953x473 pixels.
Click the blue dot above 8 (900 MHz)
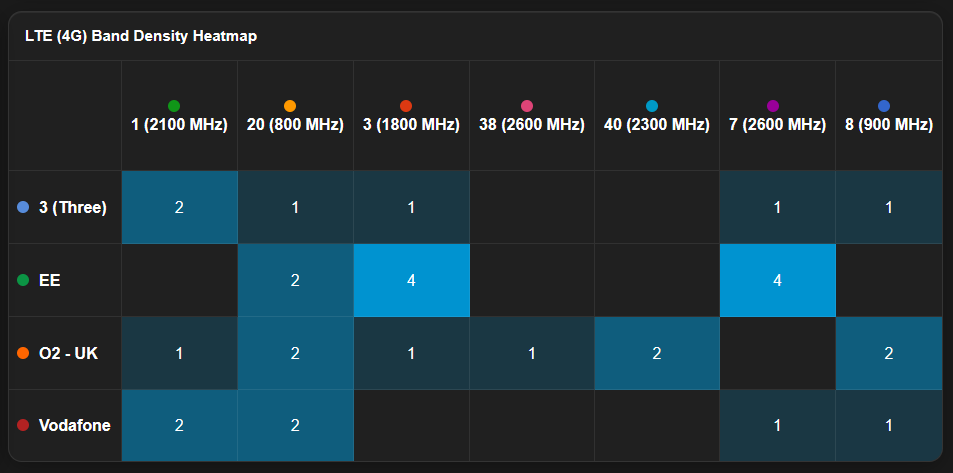(x=884, y=106)
